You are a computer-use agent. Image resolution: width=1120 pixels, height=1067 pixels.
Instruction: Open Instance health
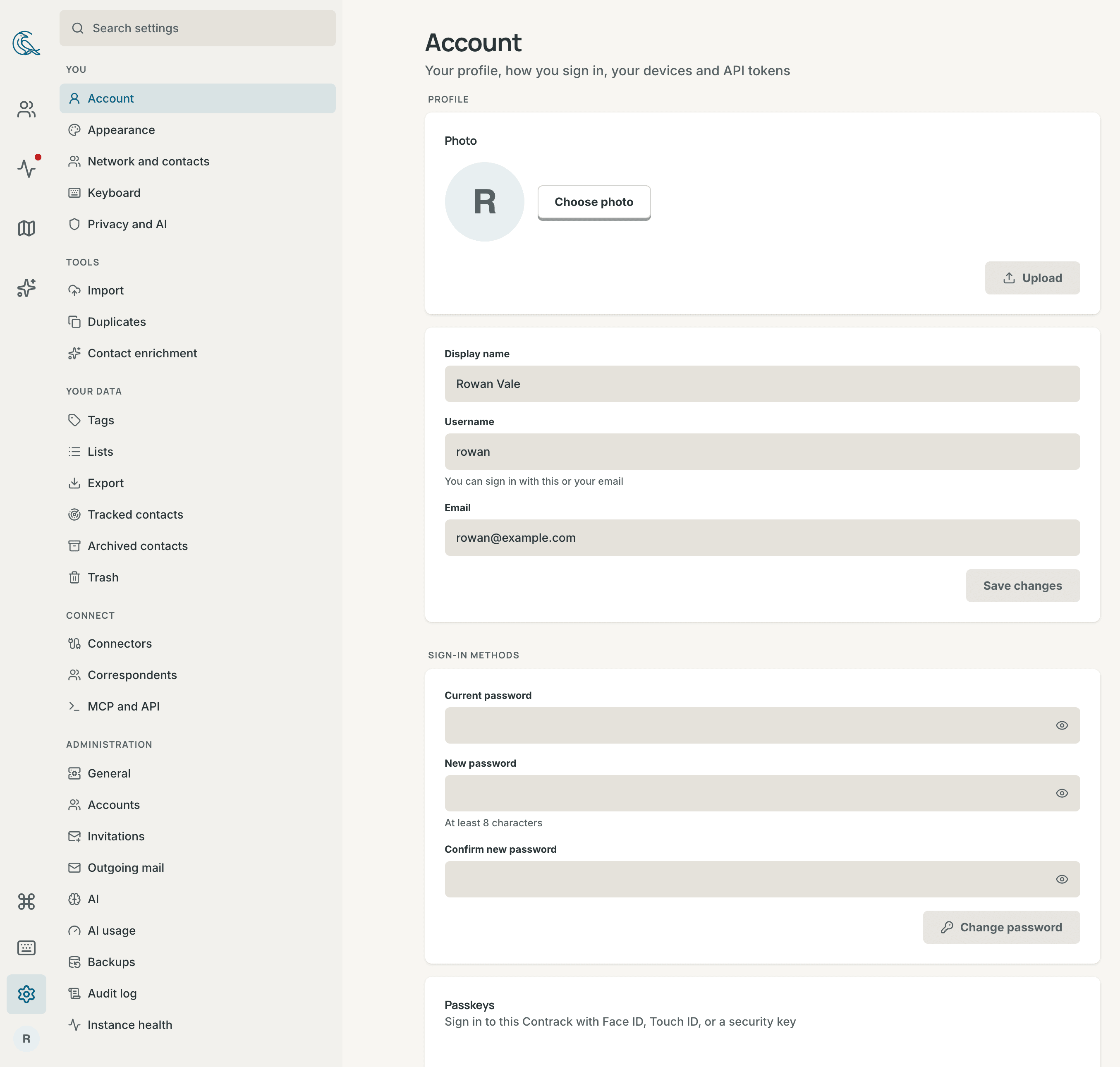click(x=197, y=1025)
